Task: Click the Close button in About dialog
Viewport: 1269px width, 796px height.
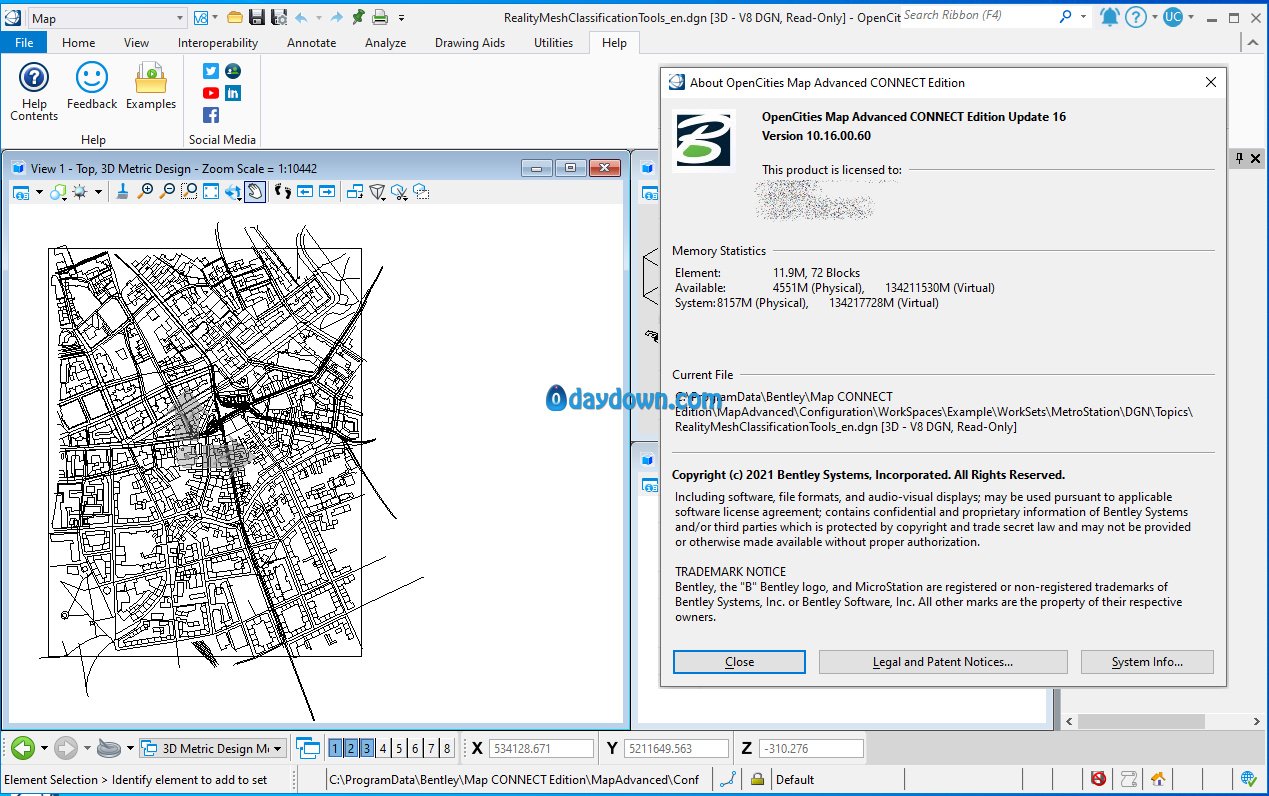Action: pyautogui.click(x=739, y=662)
